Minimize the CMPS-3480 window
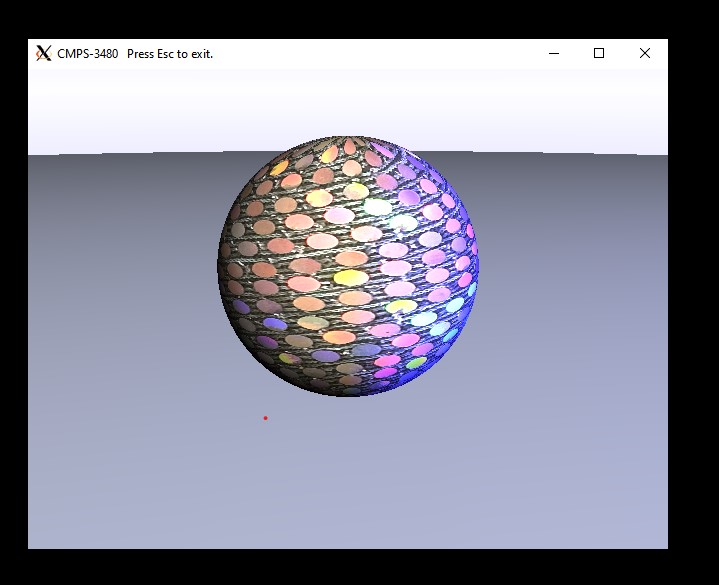The width and height of the screenshot is (719, 585). point(554,54)
